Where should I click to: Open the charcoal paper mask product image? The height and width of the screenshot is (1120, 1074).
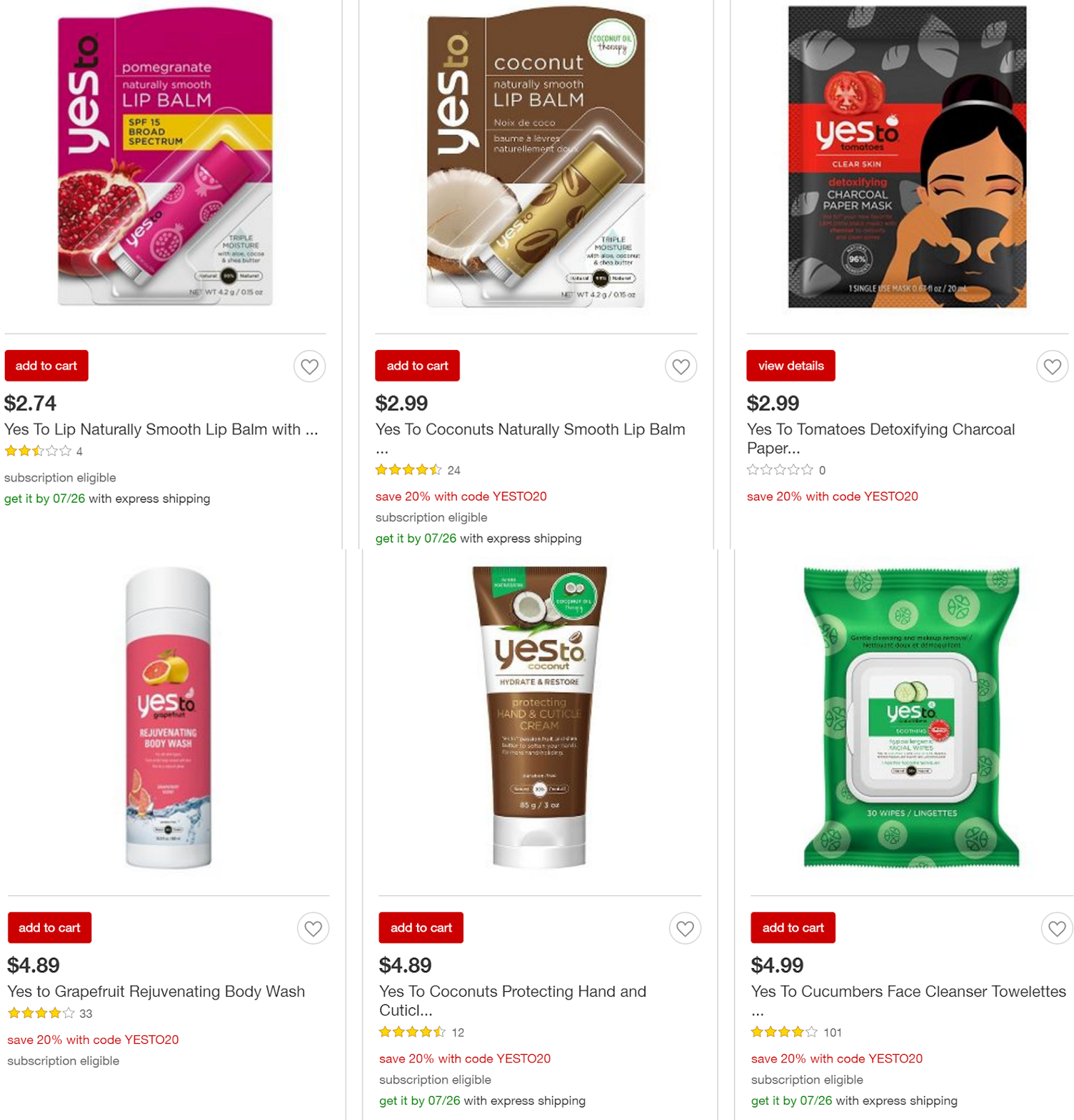[x=907, y=157]
